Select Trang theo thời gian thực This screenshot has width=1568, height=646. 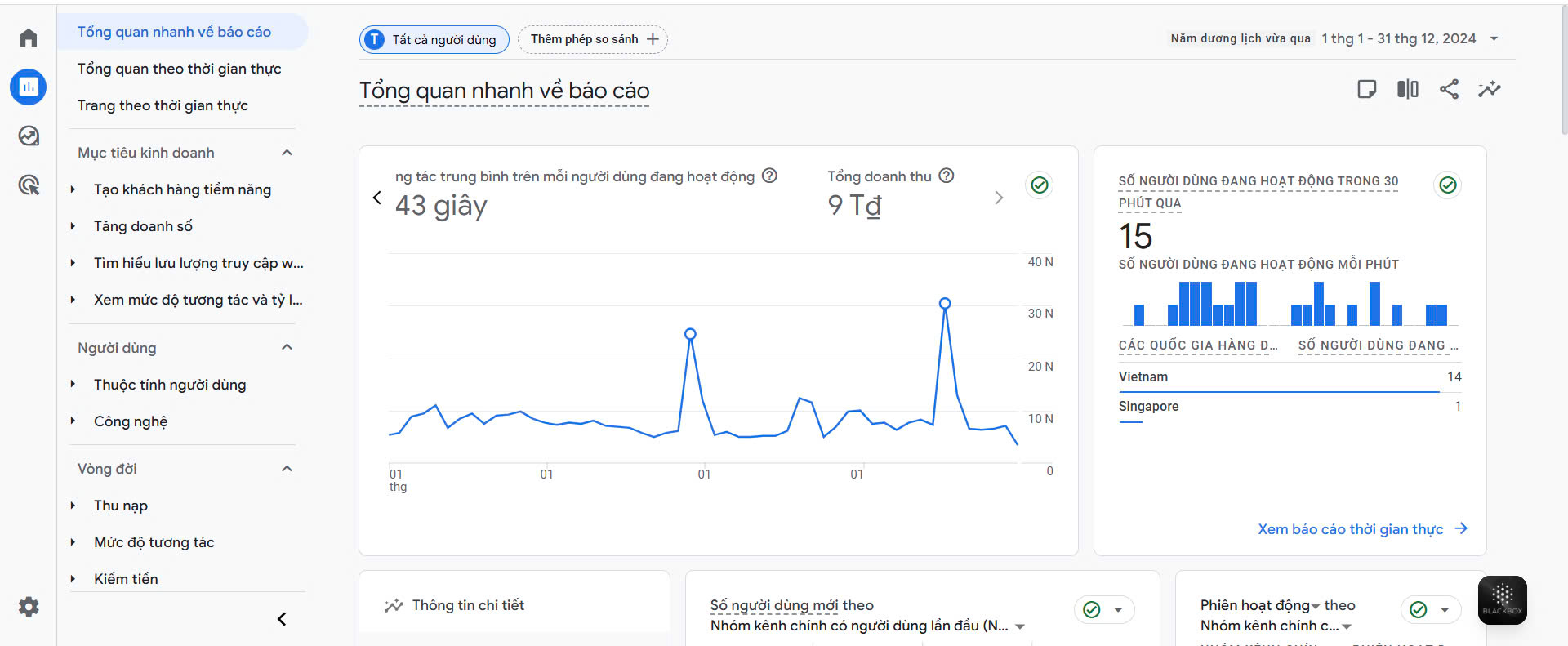163,105
